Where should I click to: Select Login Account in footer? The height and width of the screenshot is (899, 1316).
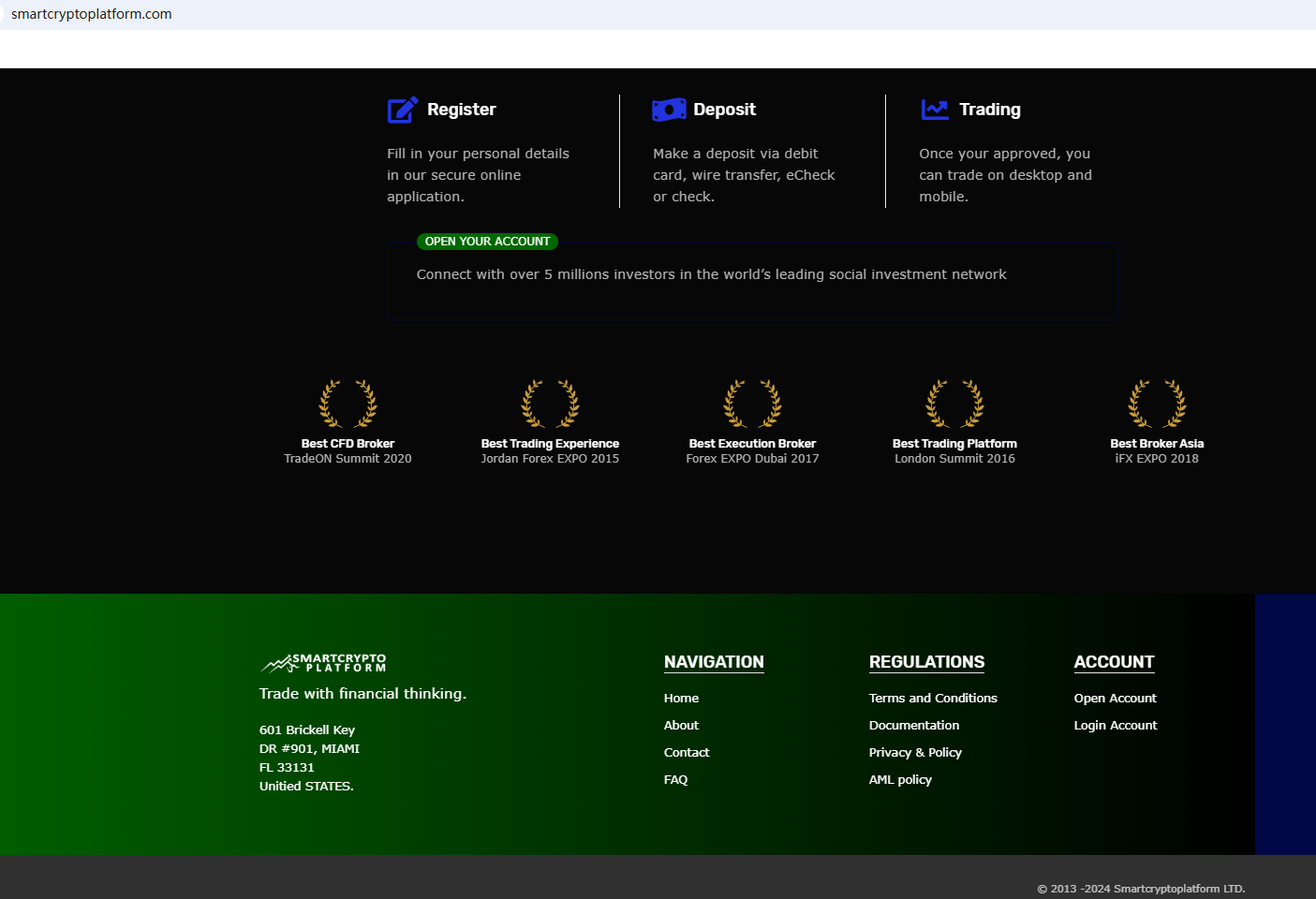point(1116,725)
